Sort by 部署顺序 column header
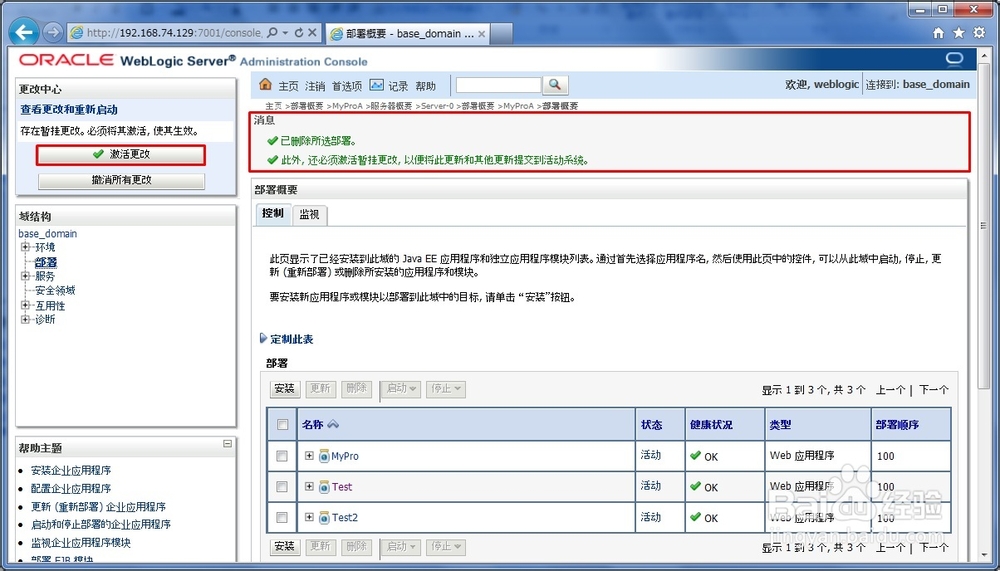This screenshot has width=1000, height=571. point(897,425)
